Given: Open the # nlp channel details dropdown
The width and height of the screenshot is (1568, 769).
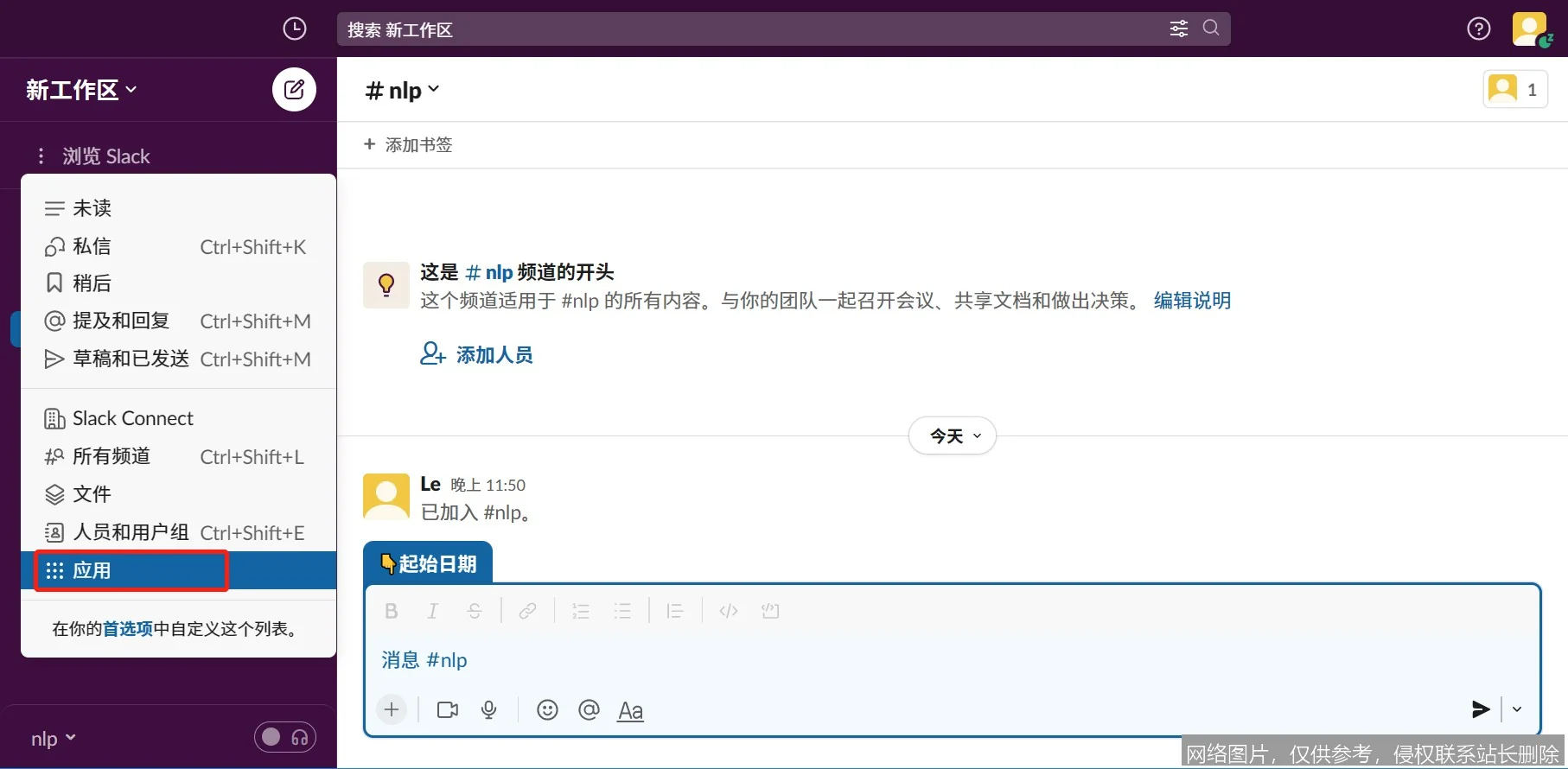Looking at the screenshot, I should coord(402,90).
